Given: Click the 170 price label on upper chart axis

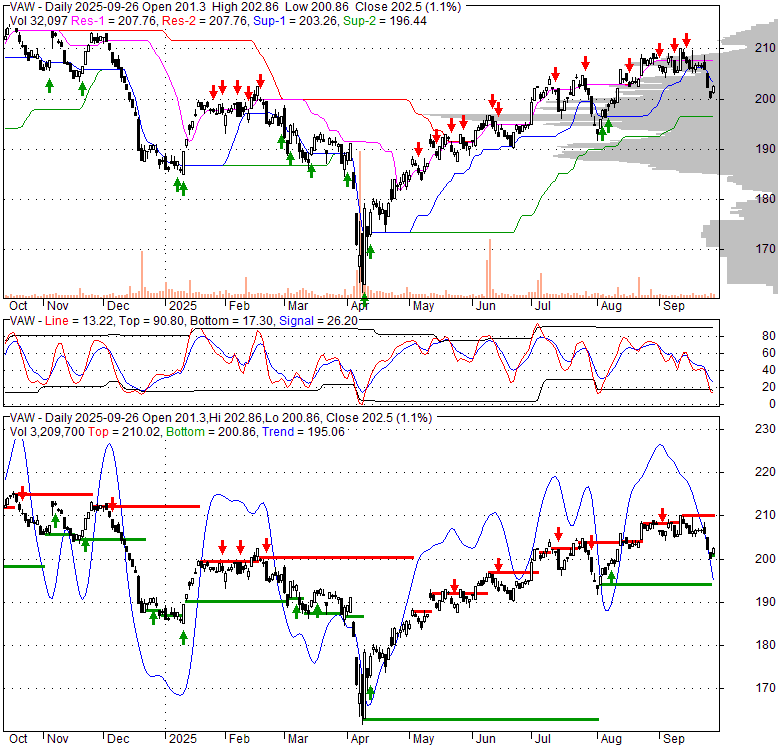Looking at the screenshot, I should (x=765, y=249).
